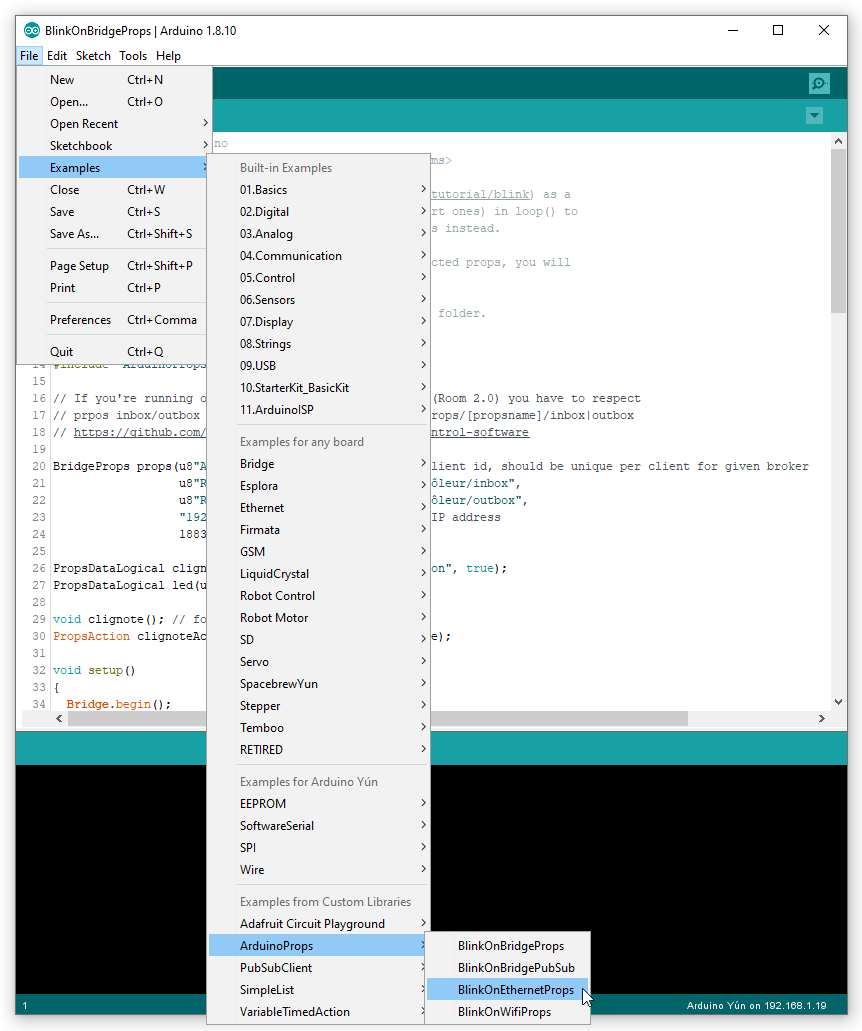Open the Serial Monitor magnifier icon
Screen dimensions: 862x1031
(819, 84)
